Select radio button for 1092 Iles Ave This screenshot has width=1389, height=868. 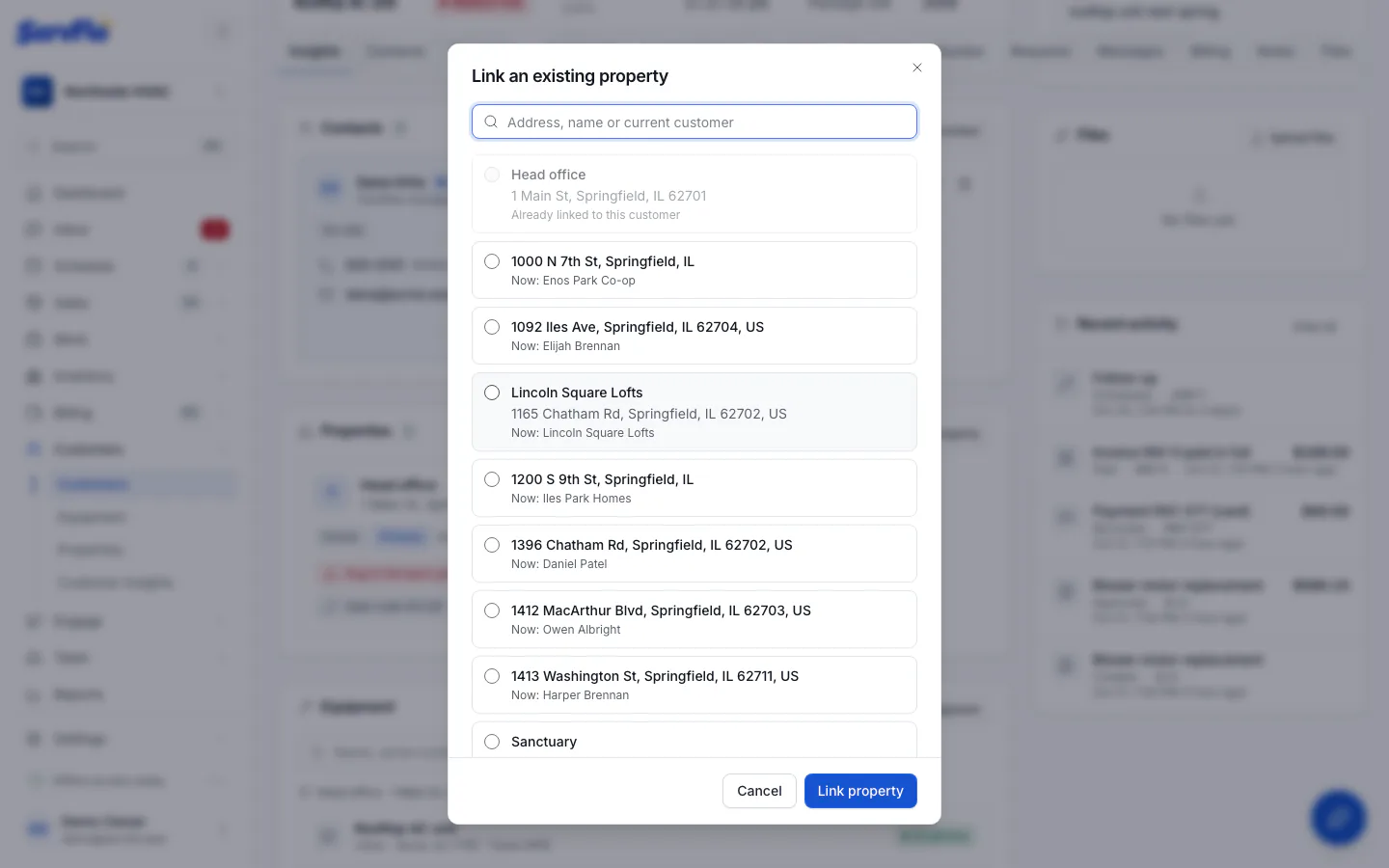tap(492, 327)
